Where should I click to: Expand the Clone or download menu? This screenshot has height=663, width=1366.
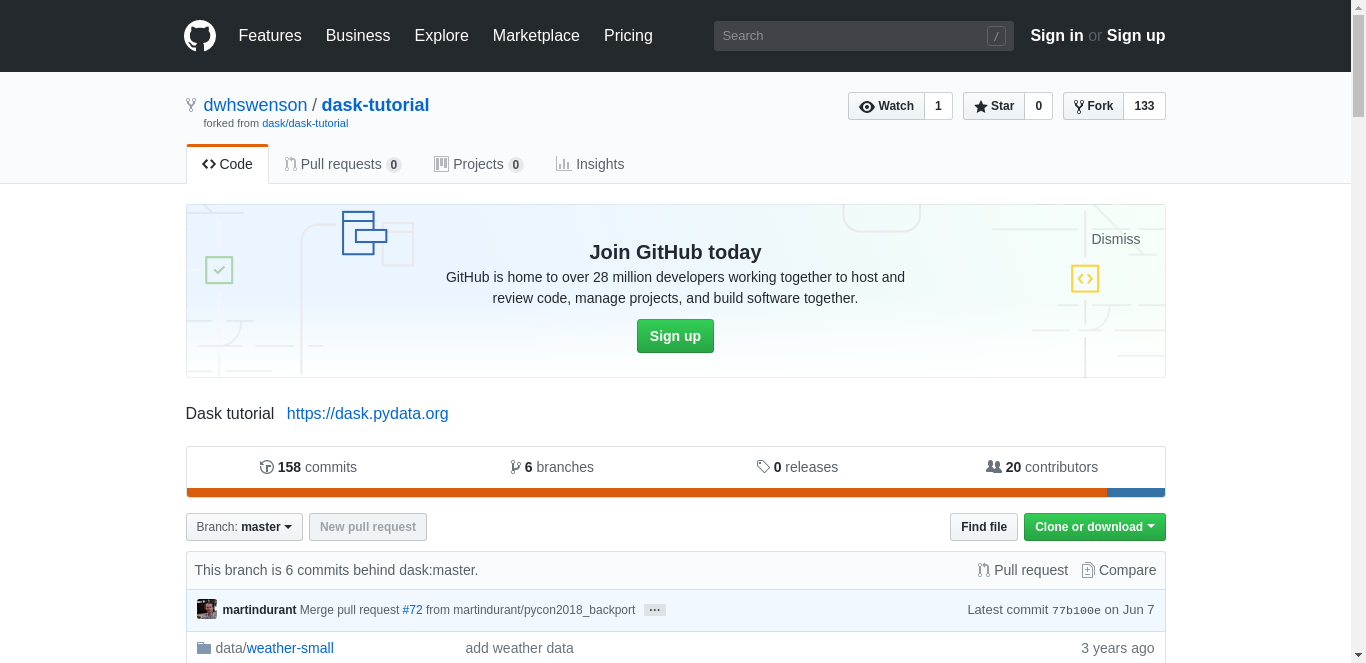(1094, 527)
